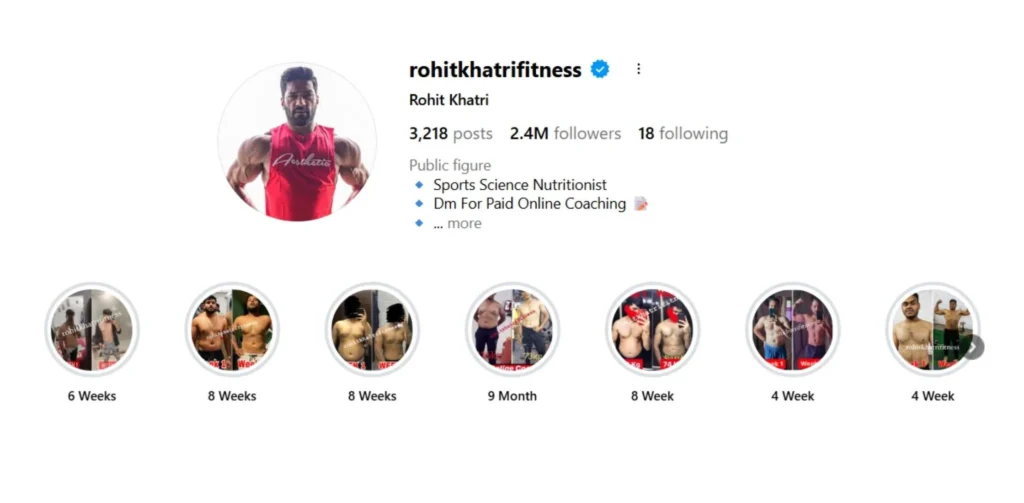Click the Public figure category text
This screenshot has width=1024, height=503.
tap(450, 165)
